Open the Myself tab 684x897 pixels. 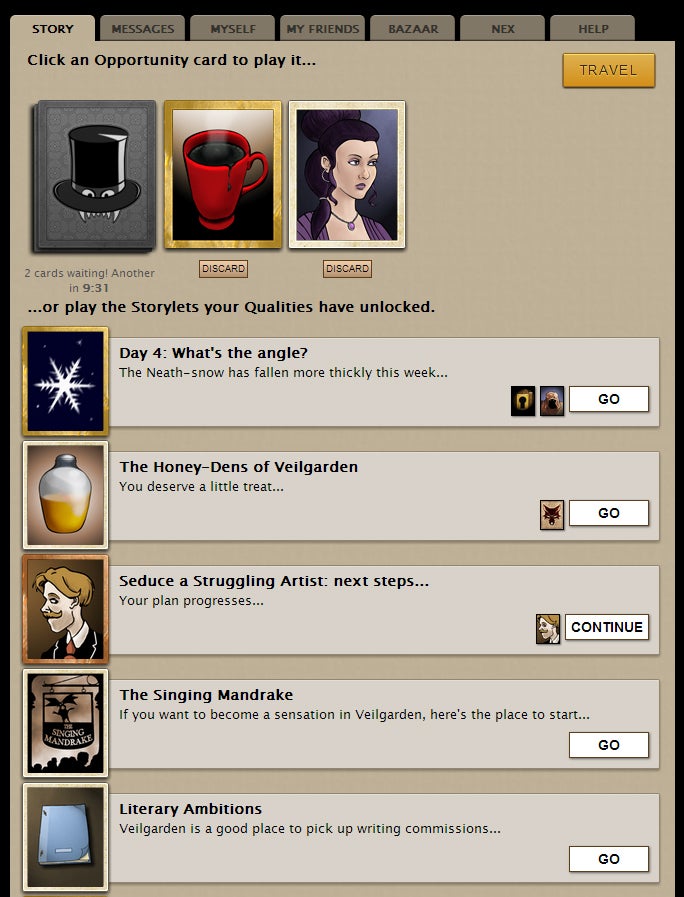point(233,29)
